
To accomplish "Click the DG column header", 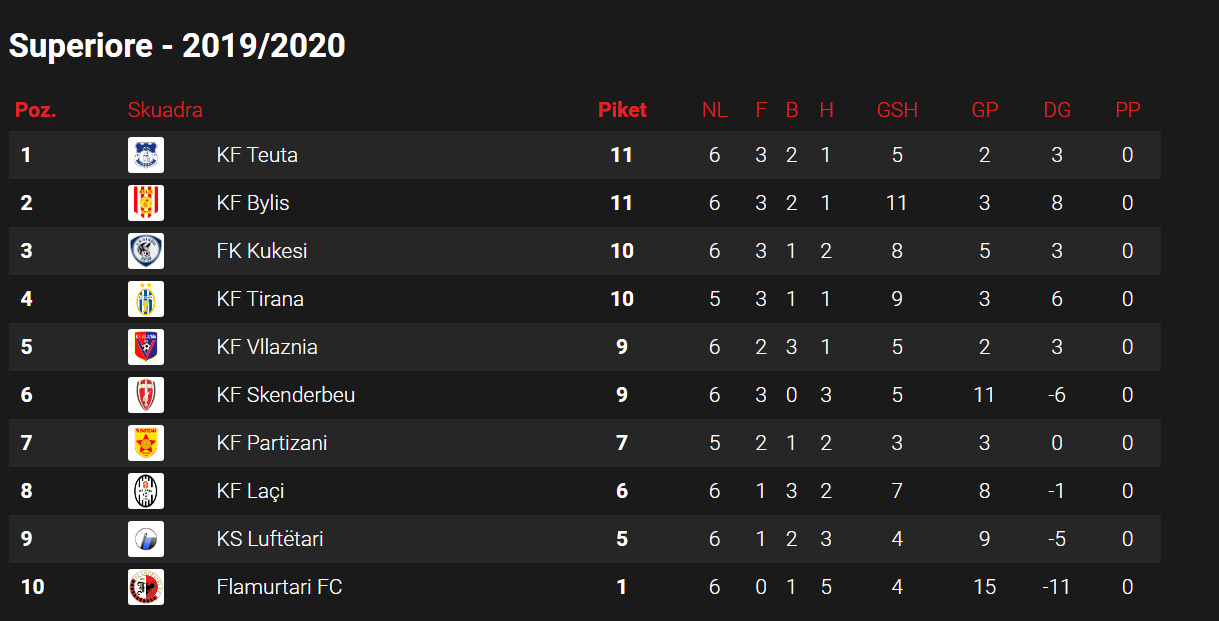I will [x=1057, y=110].
